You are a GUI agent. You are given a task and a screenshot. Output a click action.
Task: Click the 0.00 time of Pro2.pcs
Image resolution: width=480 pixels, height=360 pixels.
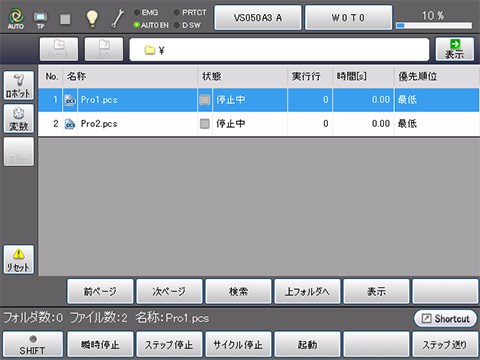point(381,124)
